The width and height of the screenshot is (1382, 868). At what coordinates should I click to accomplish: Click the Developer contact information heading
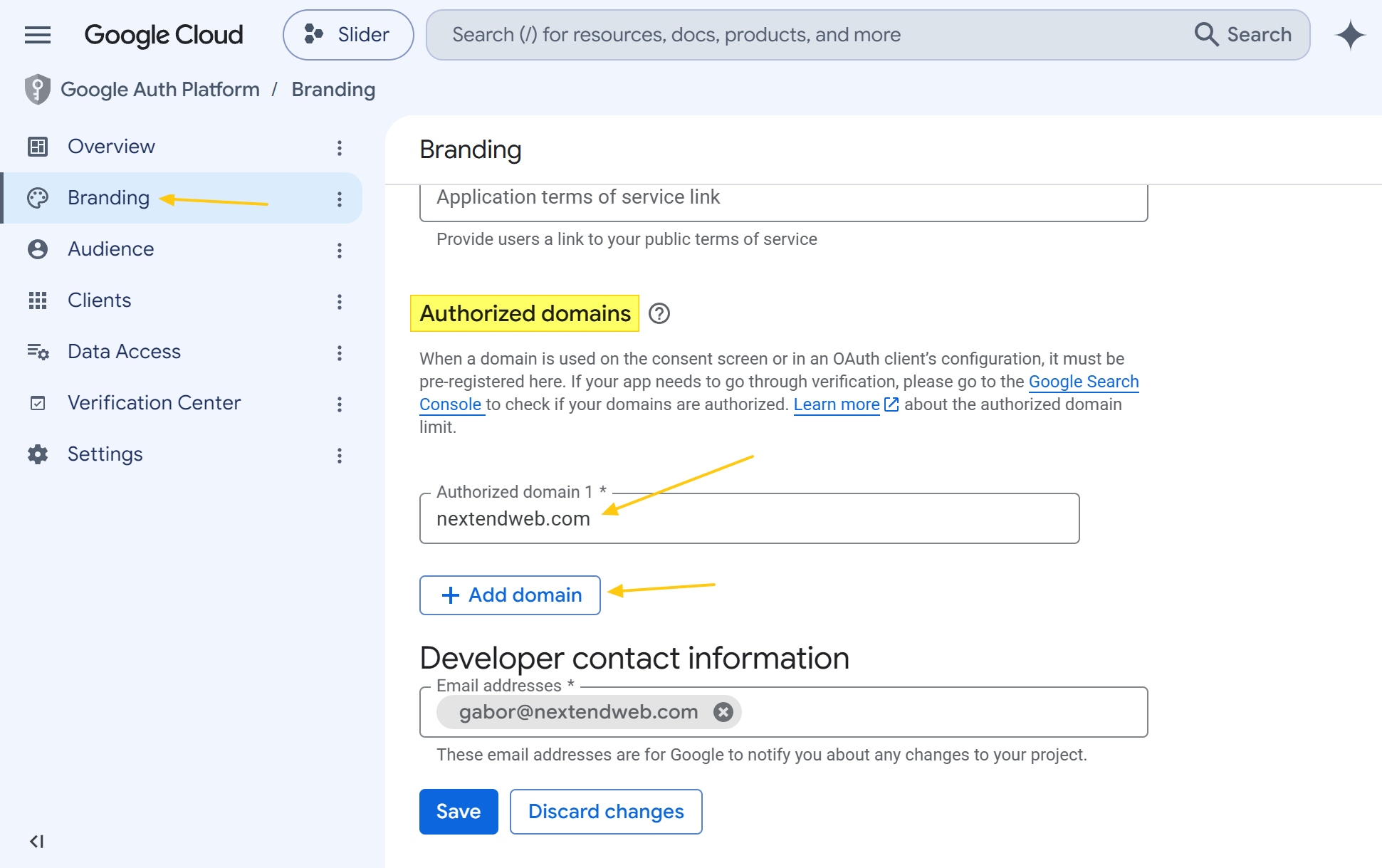[x=634, y=658]
